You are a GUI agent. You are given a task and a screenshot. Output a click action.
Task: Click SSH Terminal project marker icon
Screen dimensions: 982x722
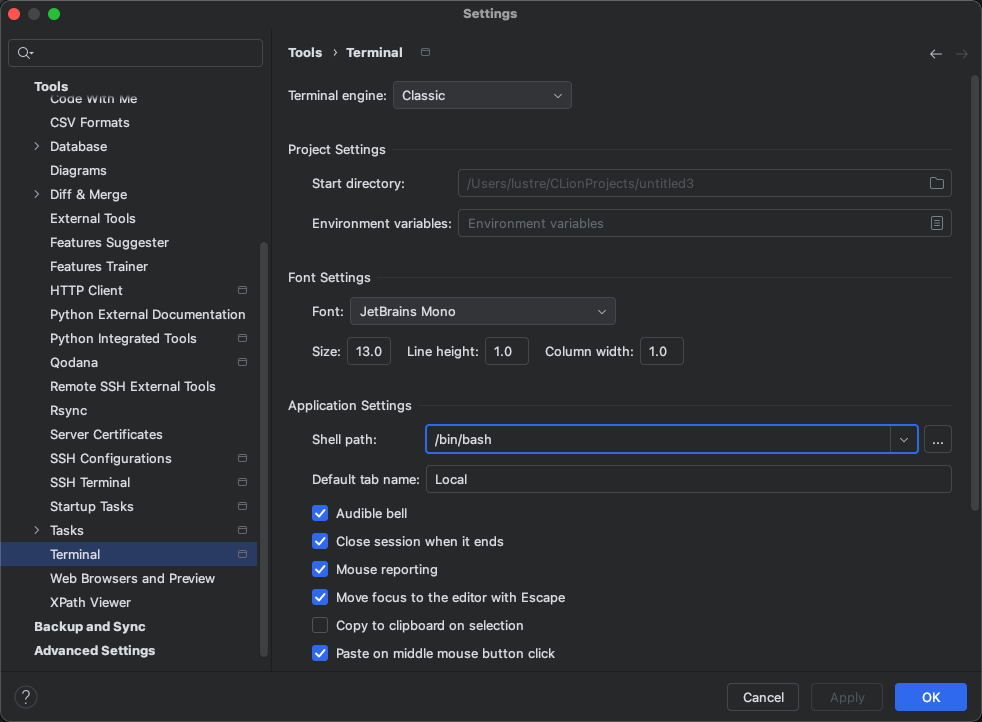[x=242, y=482]
